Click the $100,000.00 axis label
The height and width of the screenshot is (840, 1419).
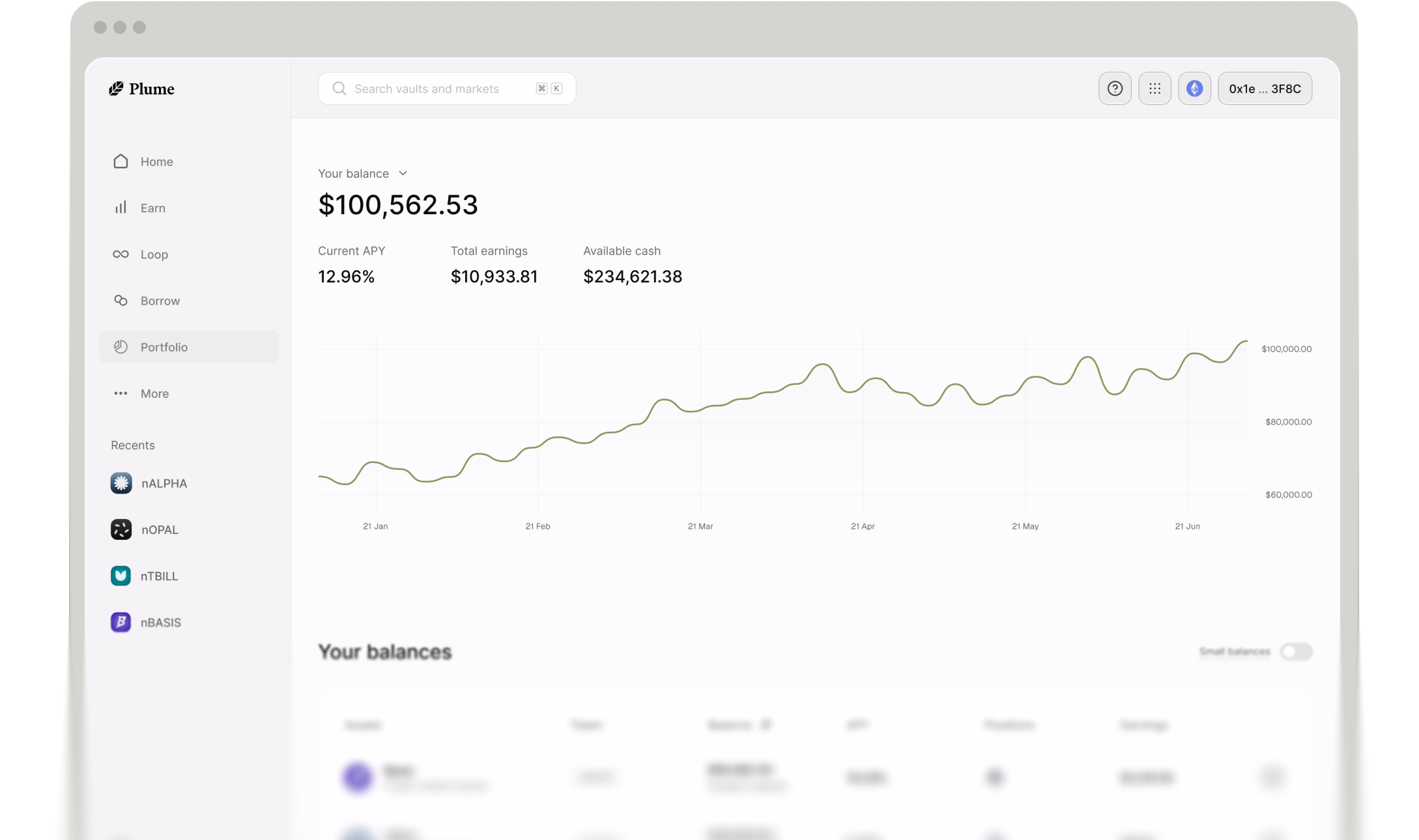tap(1287, 349)
